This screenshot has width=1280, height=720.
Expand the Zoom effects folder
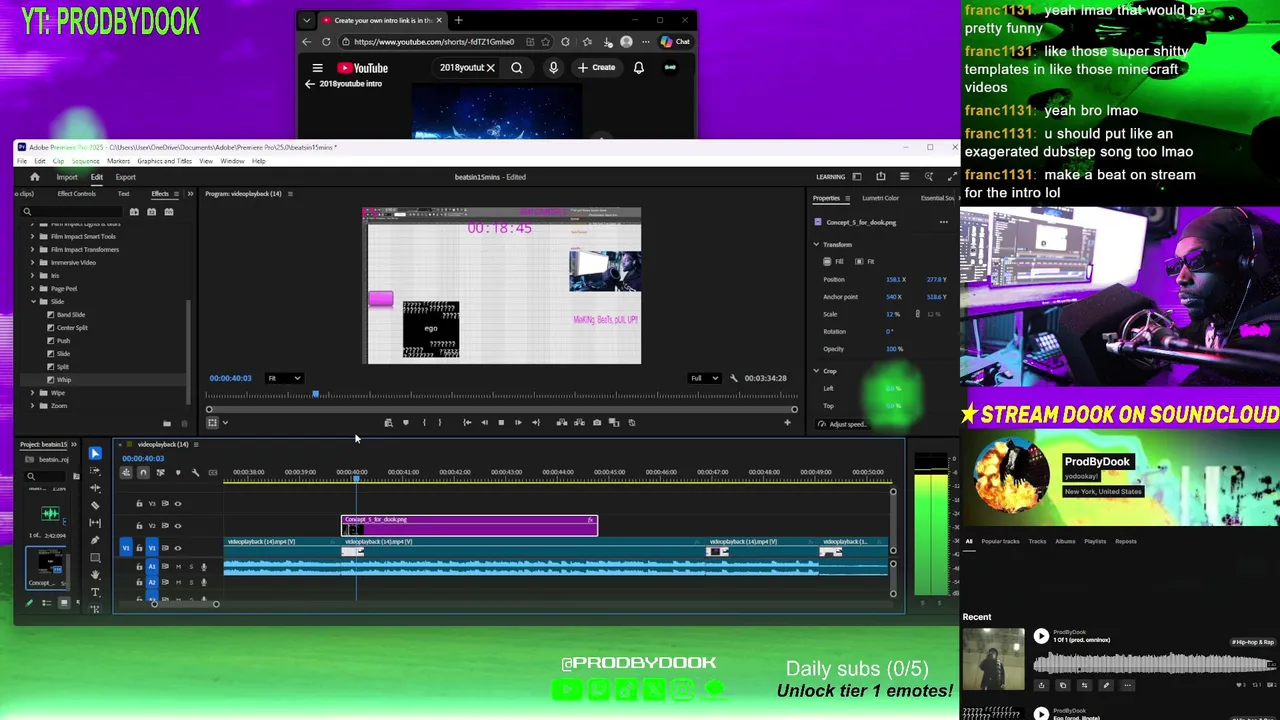(33, 406)
